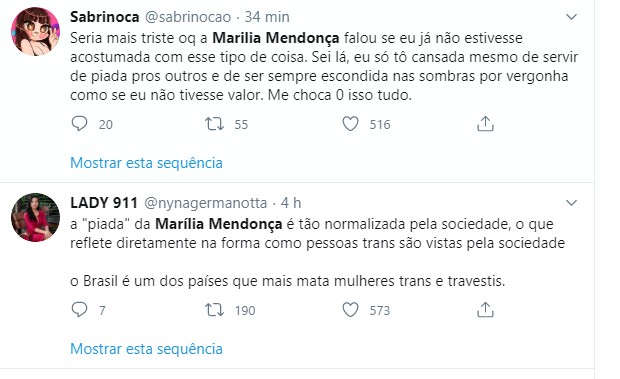Like Sabrinoca's tweet with heart icon
The width and height of the screenshot is (620, 379).
(350, 124)
